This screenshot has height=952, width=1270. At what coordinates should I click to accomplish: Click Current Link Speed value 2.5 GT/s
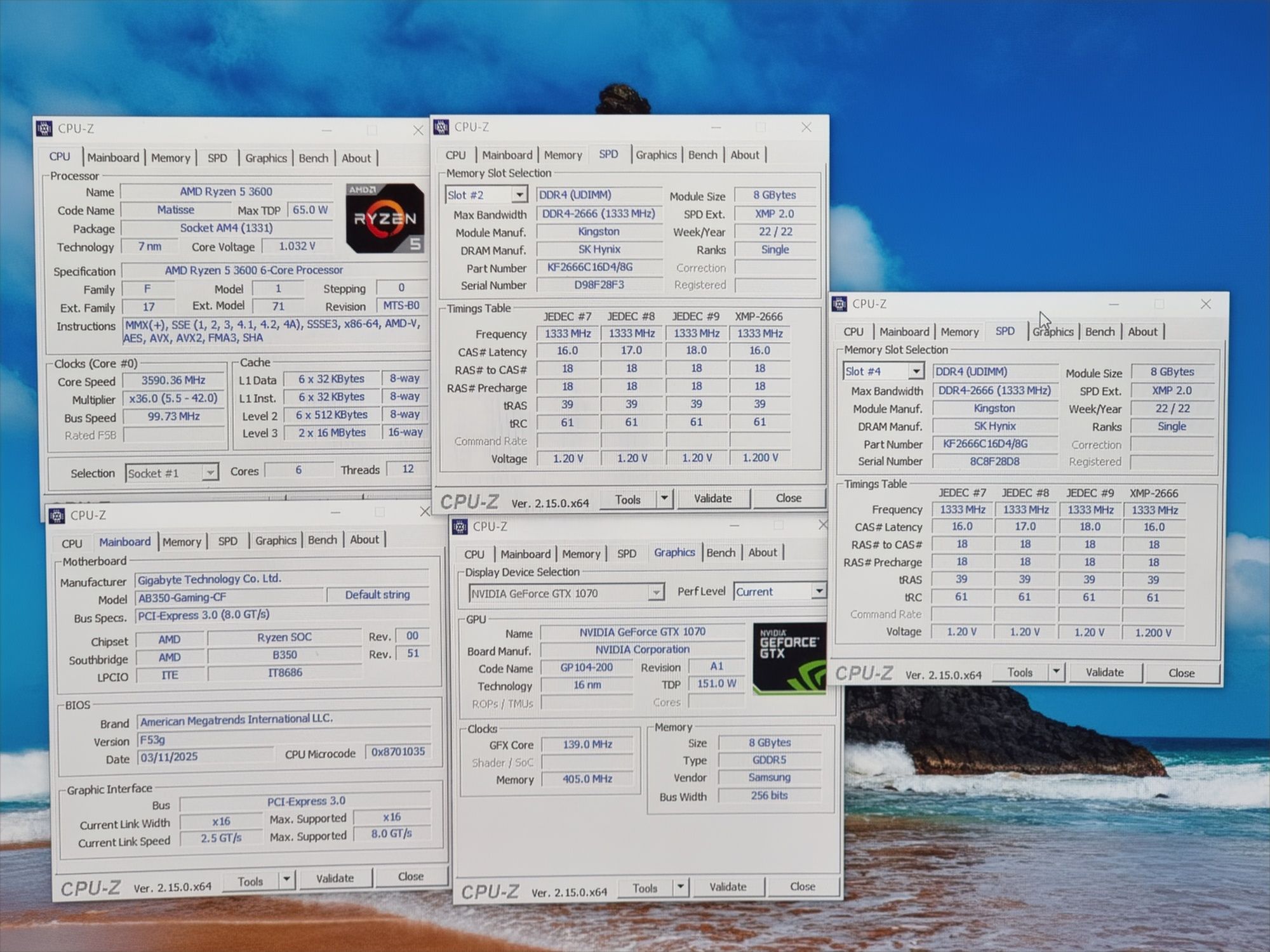point(221,838)
